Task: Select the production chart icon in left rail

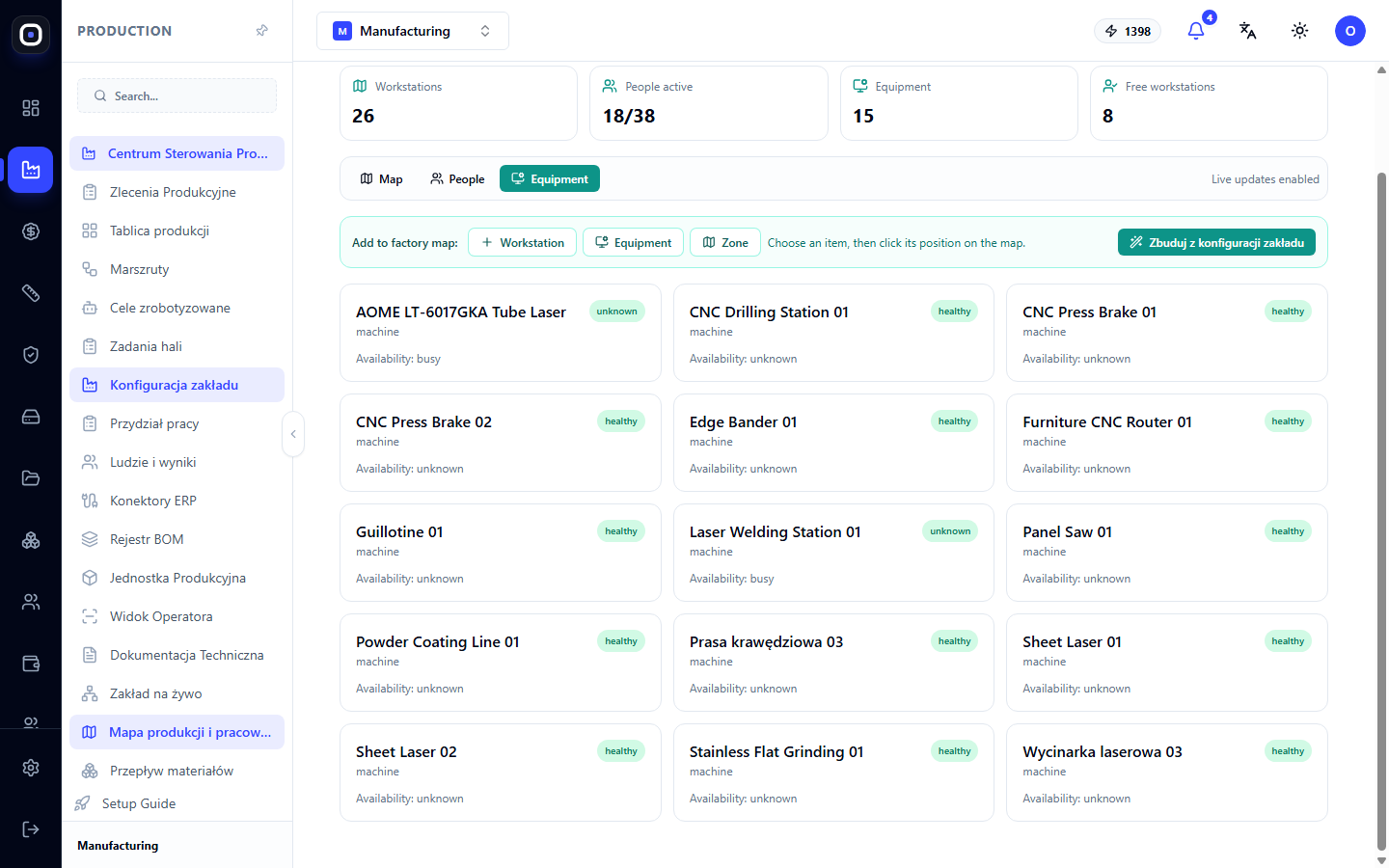Action: pyautogui.click(x=31, y=170)
